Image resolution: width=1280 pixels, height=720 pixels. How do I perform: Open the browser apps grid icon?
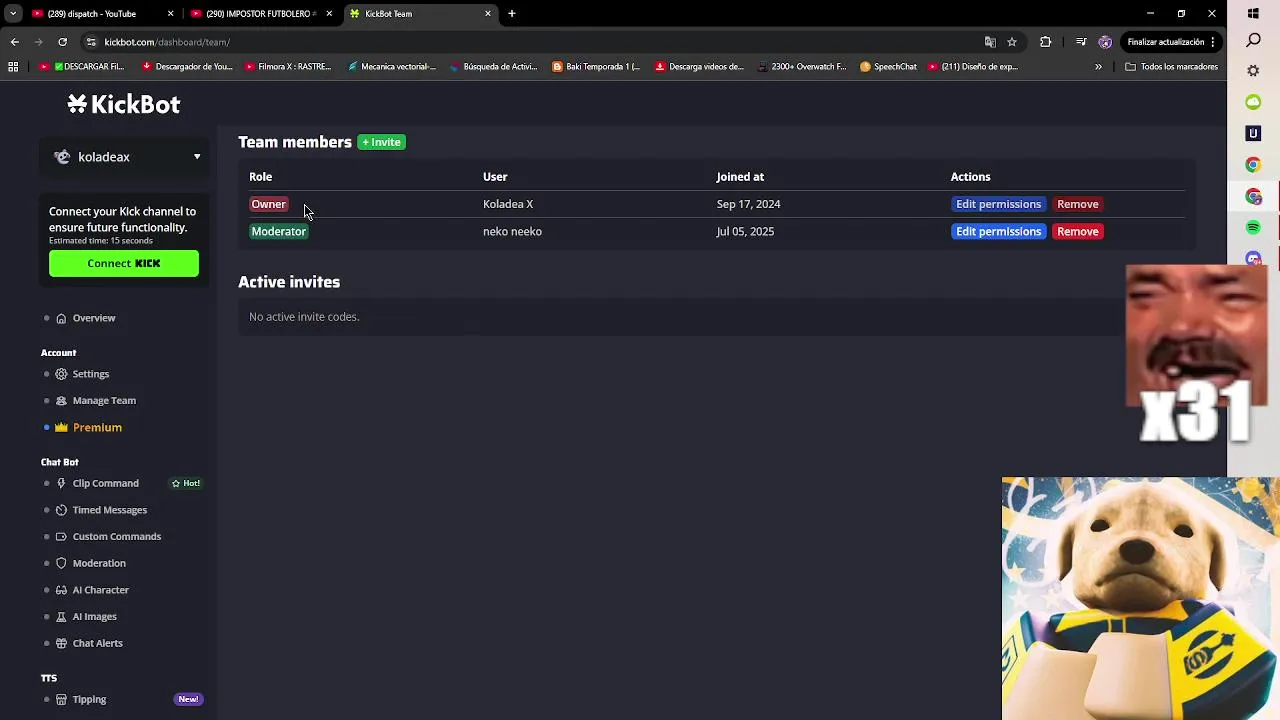(13, 67)
